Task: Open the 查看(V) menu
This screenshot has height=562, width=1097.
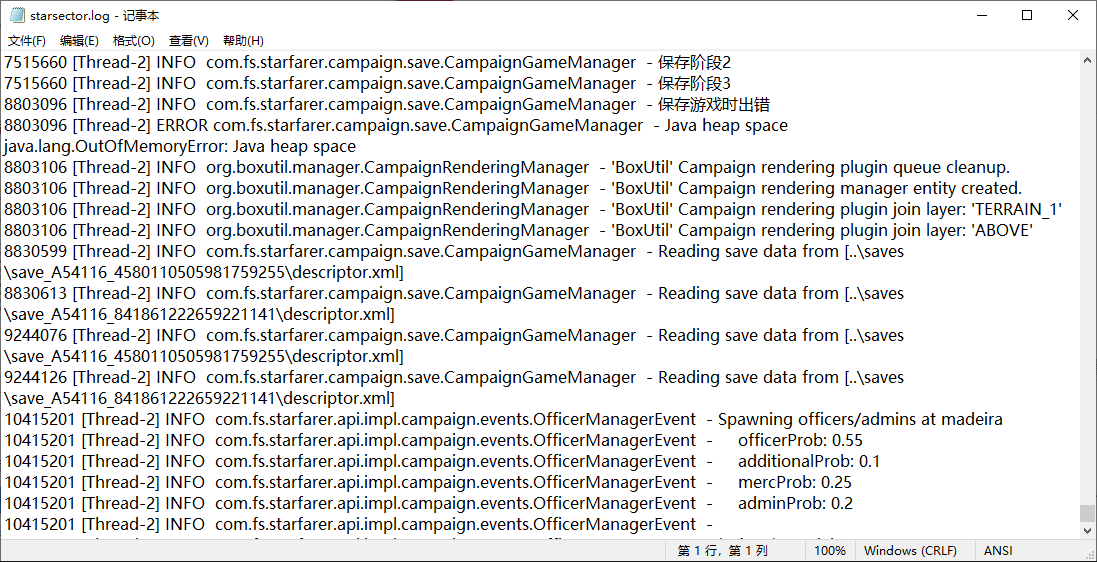Action: [x=188, y=41]
